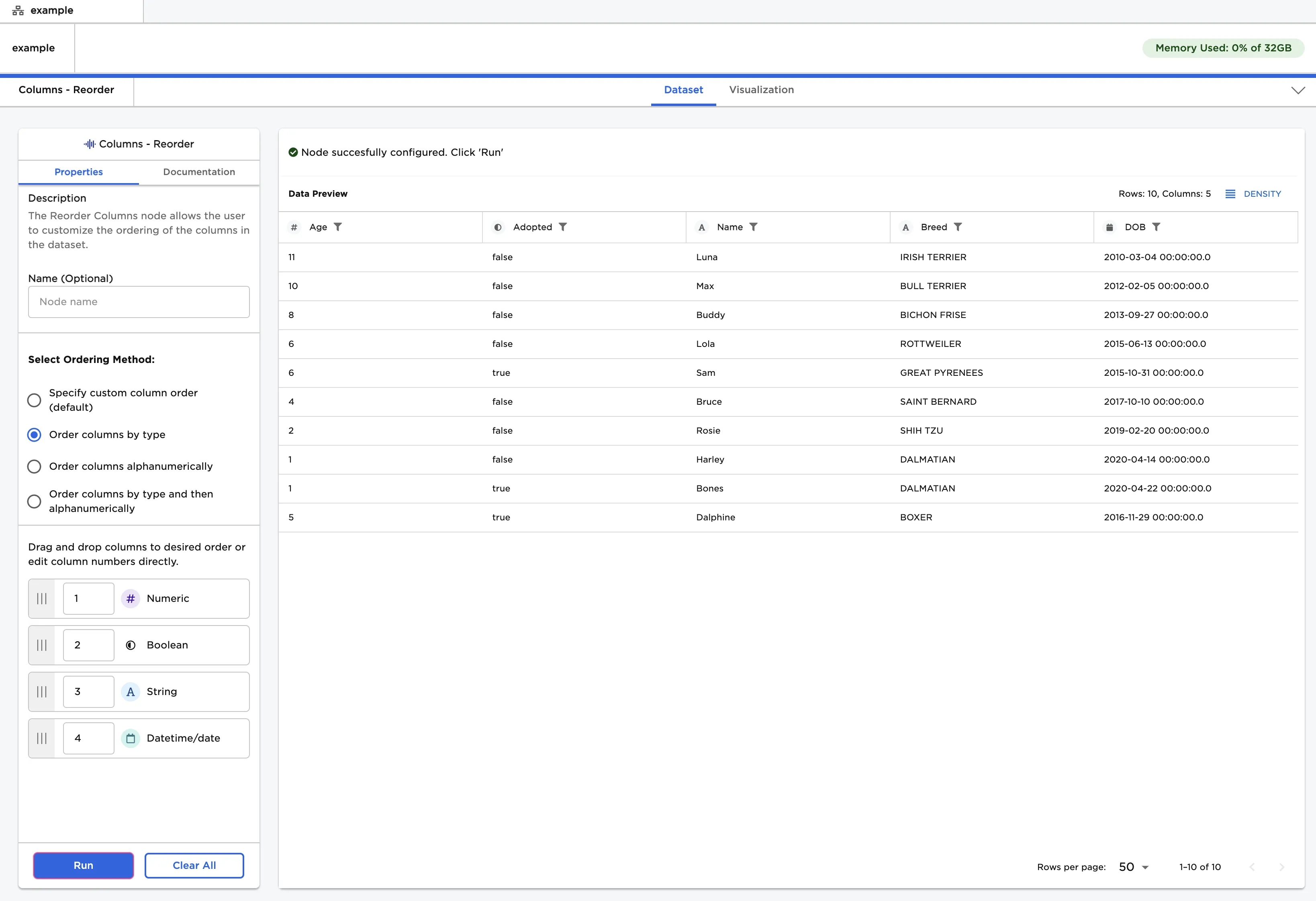
Task: Go to next page of results
Action: click(1281, 867)
